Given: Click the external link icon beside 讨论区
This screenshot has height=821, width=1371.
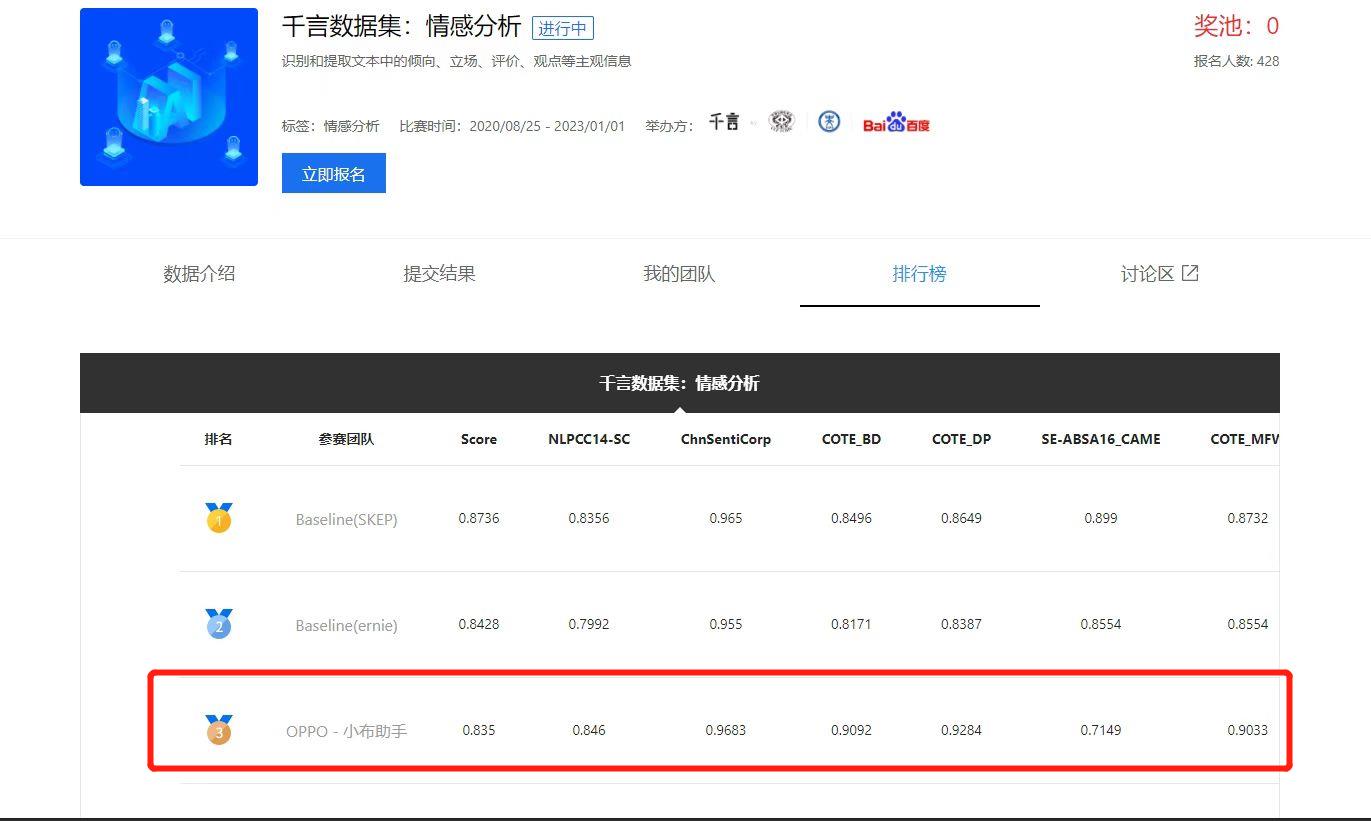Looking at the screenshot, I should tap(1190, 273).
